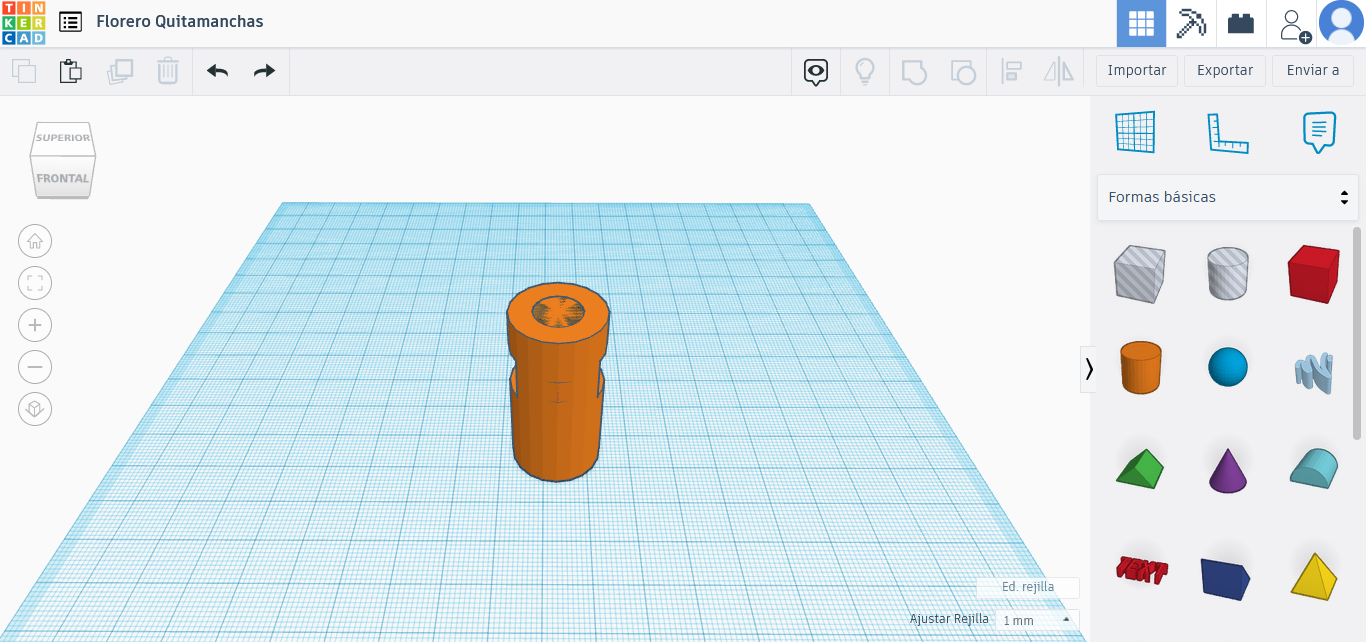This screenshot has width=1366, height=642.
Task: Click the Home view button
Action: [x=35, y=241]
